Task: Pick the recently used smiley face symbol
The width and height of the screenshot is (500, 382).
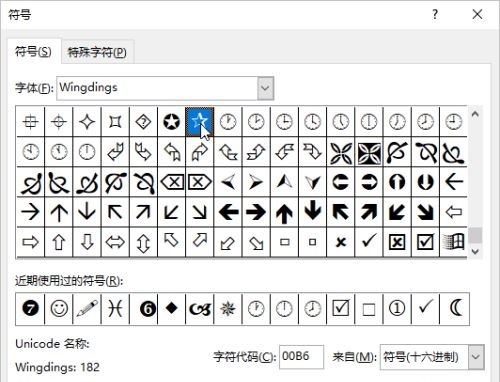Action: click(59, 309)
